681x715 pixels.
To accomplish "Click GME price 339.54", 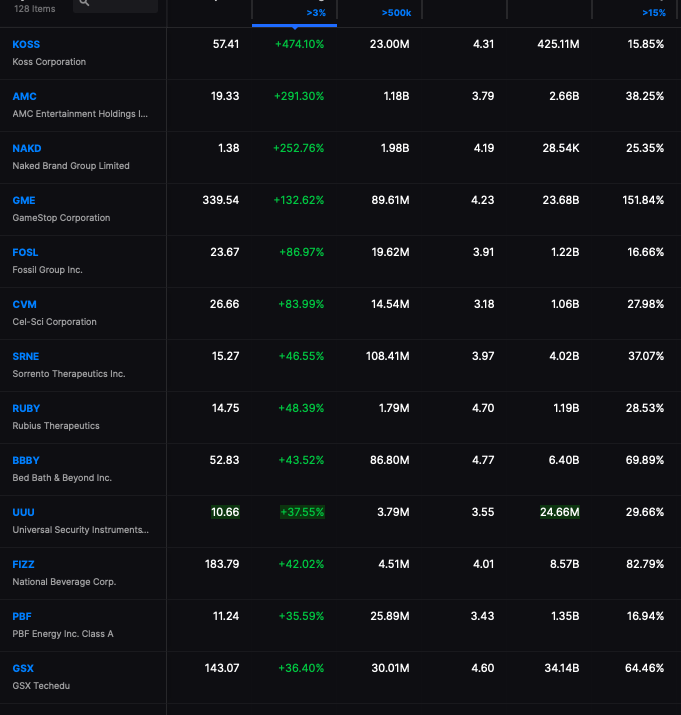I will 221,200.
